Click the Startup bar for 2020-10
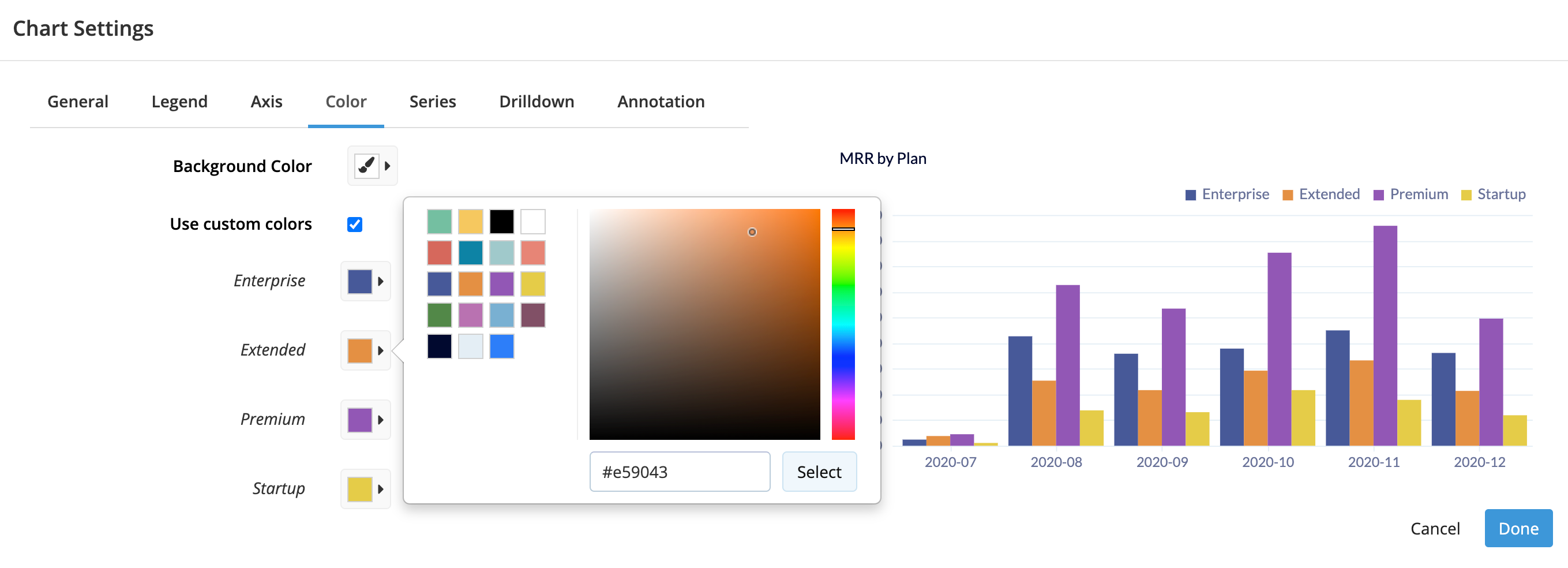Viewport: 1568px width, 568px height. [x=1303, y=417]
